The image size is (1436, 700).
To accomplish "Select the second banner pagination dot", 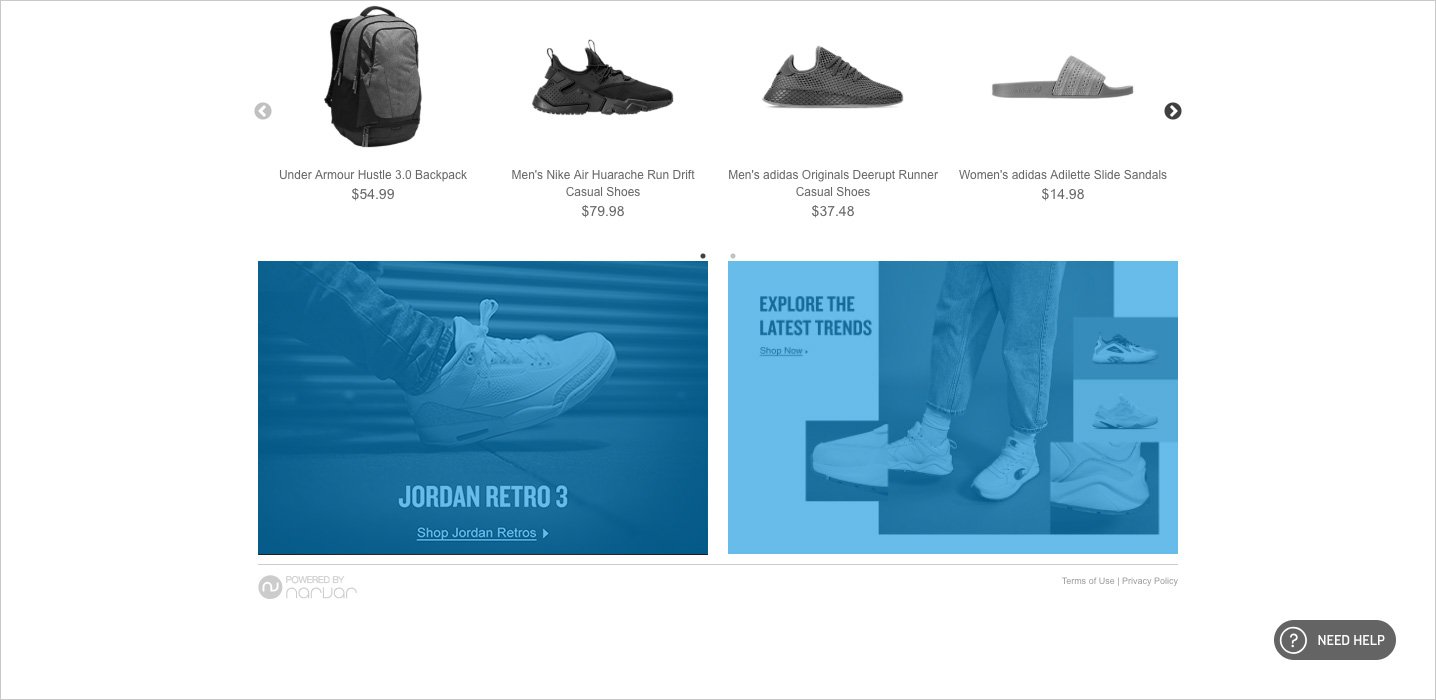I will click(x=733, y=256).
